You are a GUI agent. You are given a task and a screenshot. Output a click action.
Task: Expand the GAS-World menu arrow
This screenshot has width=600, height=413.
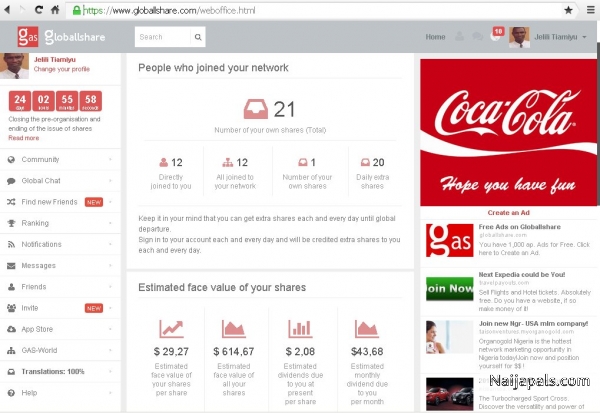(111, 350)
